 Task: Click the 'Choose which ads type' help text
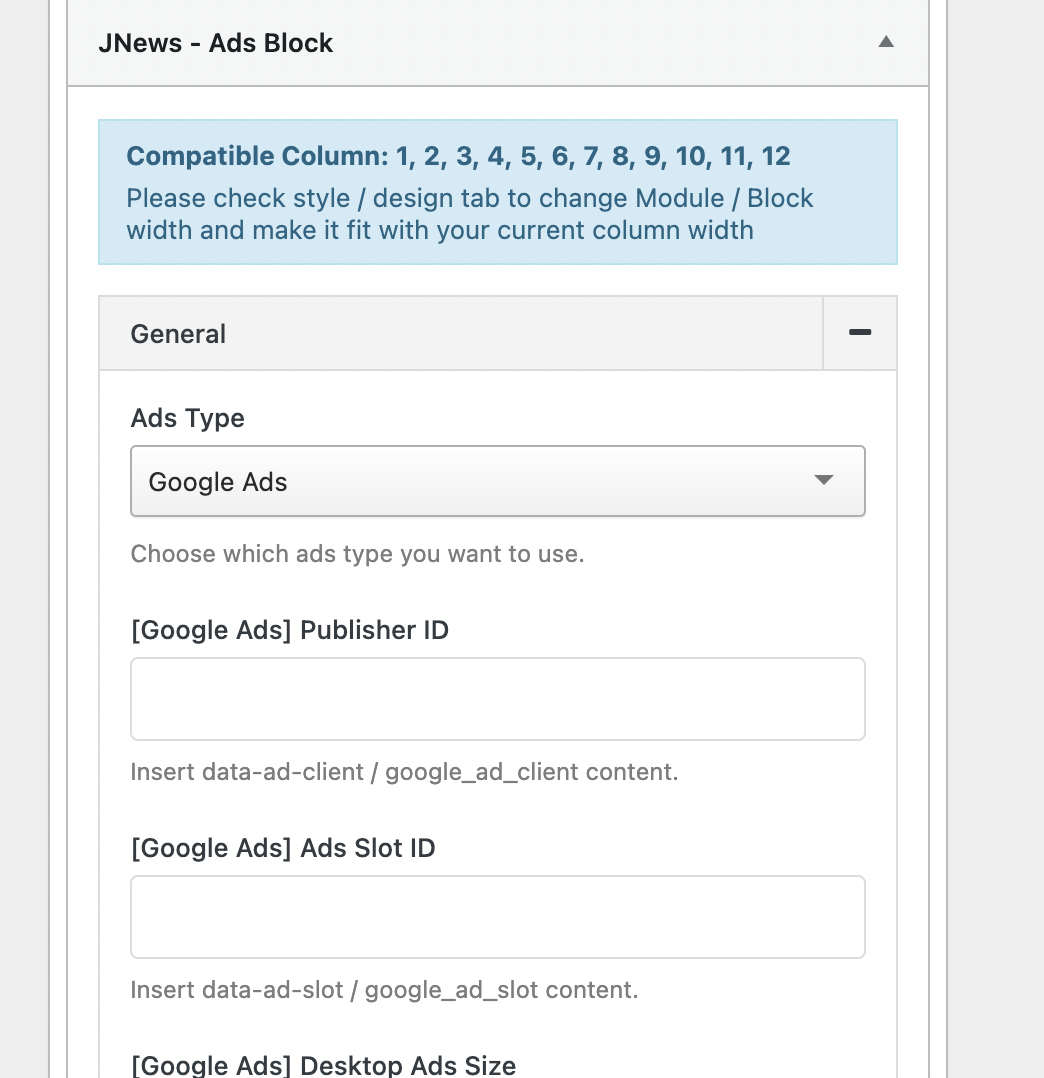[x=357, y=554]
